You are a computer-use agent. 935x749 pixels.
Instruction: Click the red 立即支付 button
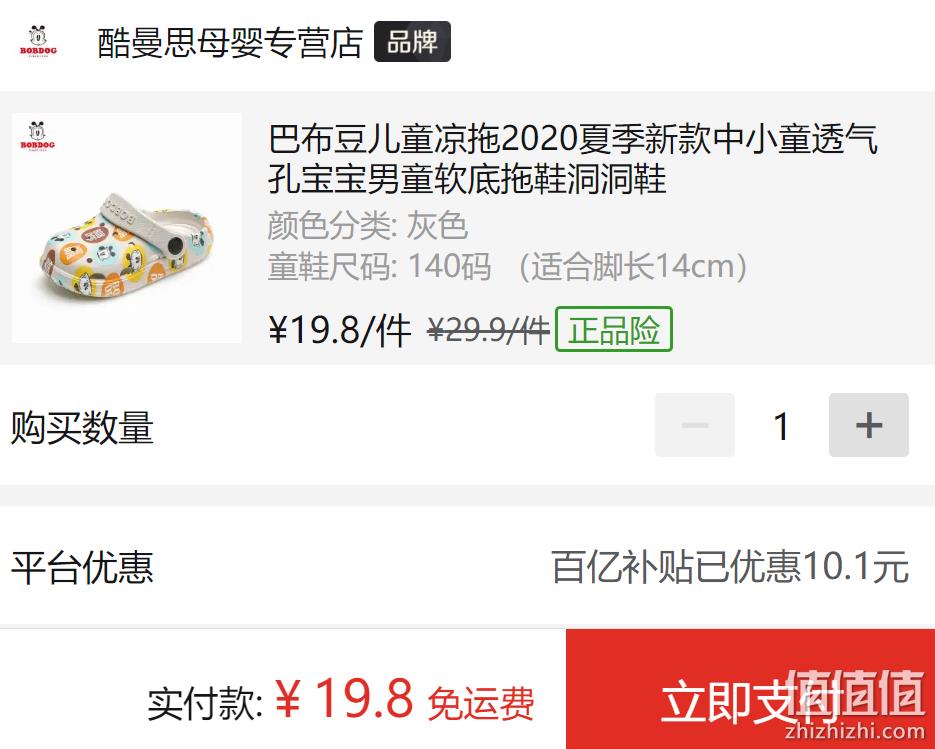750,689
